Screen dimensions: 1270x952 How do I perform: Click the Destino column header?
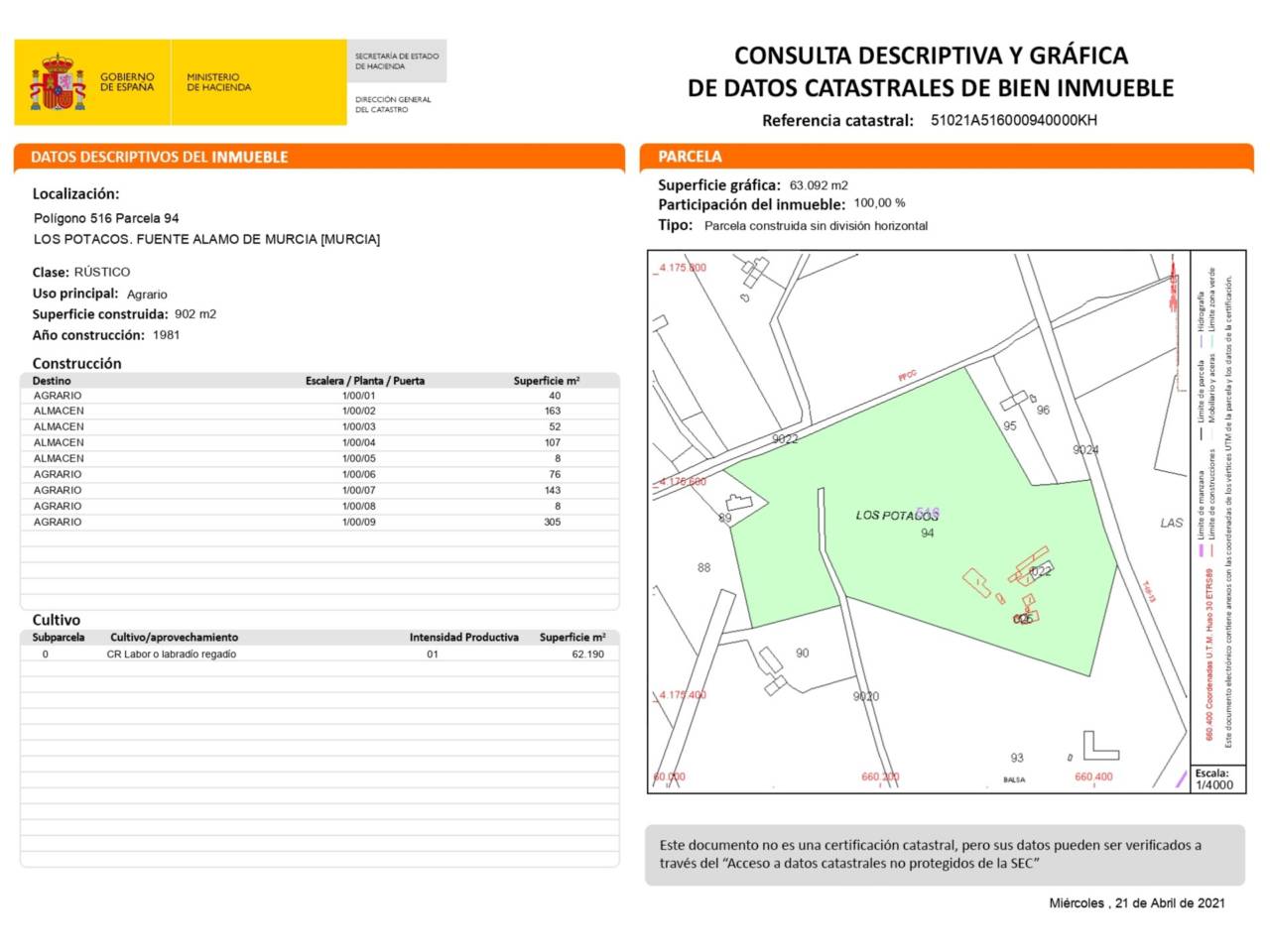[x=52, y=381]
